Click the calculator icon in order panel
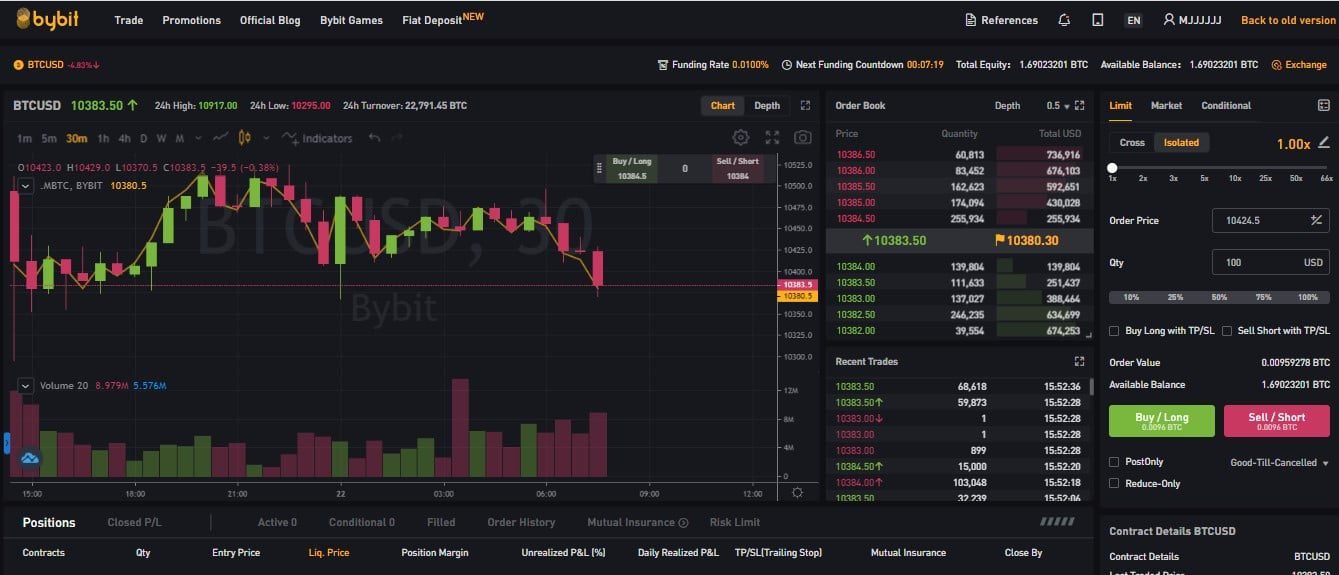The width and height of the screenshot is (1339, 575). tap(1324, 105)
